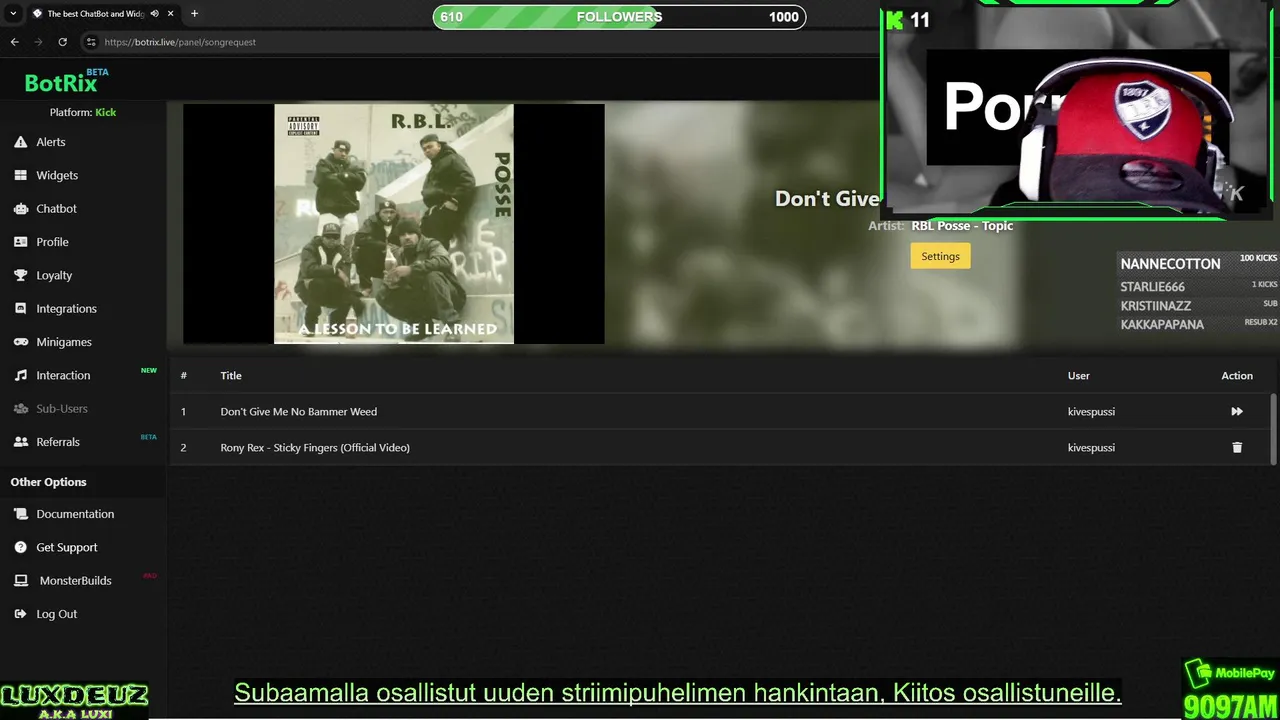Viewport: 1280px width, 720px height.
Task: Go to Chatbot page
Action: pyautogui.click(x=56, y=208)
